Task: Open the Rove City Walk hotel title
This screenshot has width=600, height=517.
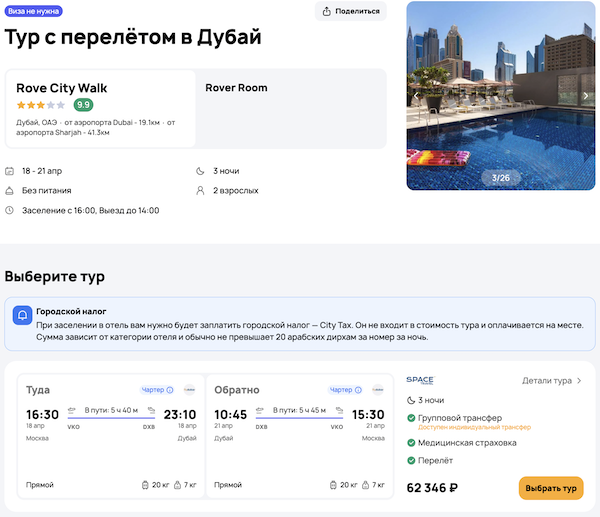Action: (61, 88)
